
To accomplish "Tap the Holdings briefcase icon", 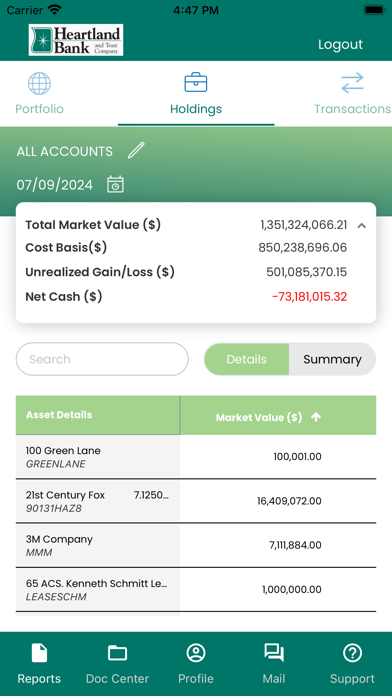I will tap(196, 83).
